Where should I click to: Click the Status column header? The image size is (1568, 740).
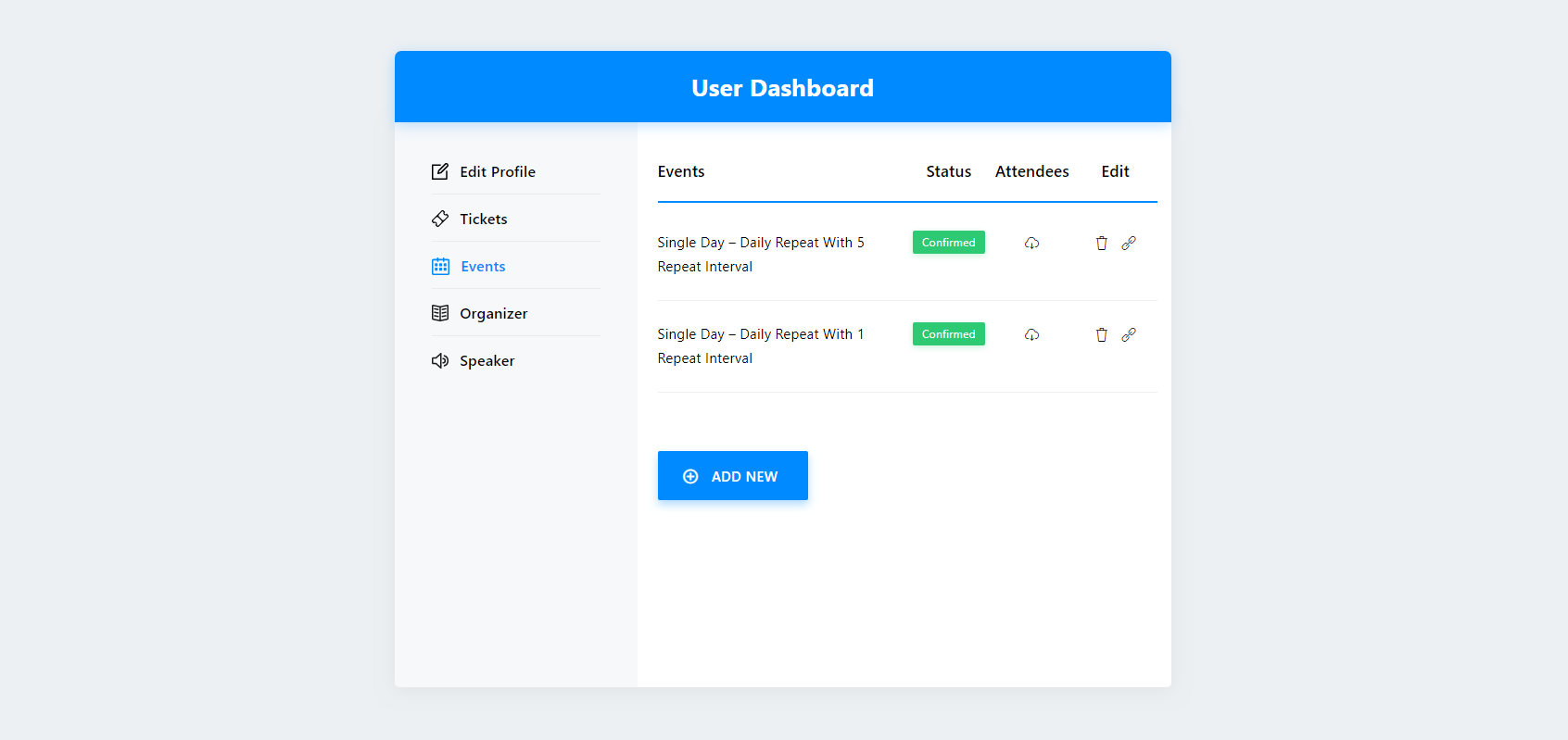point(949,171)
